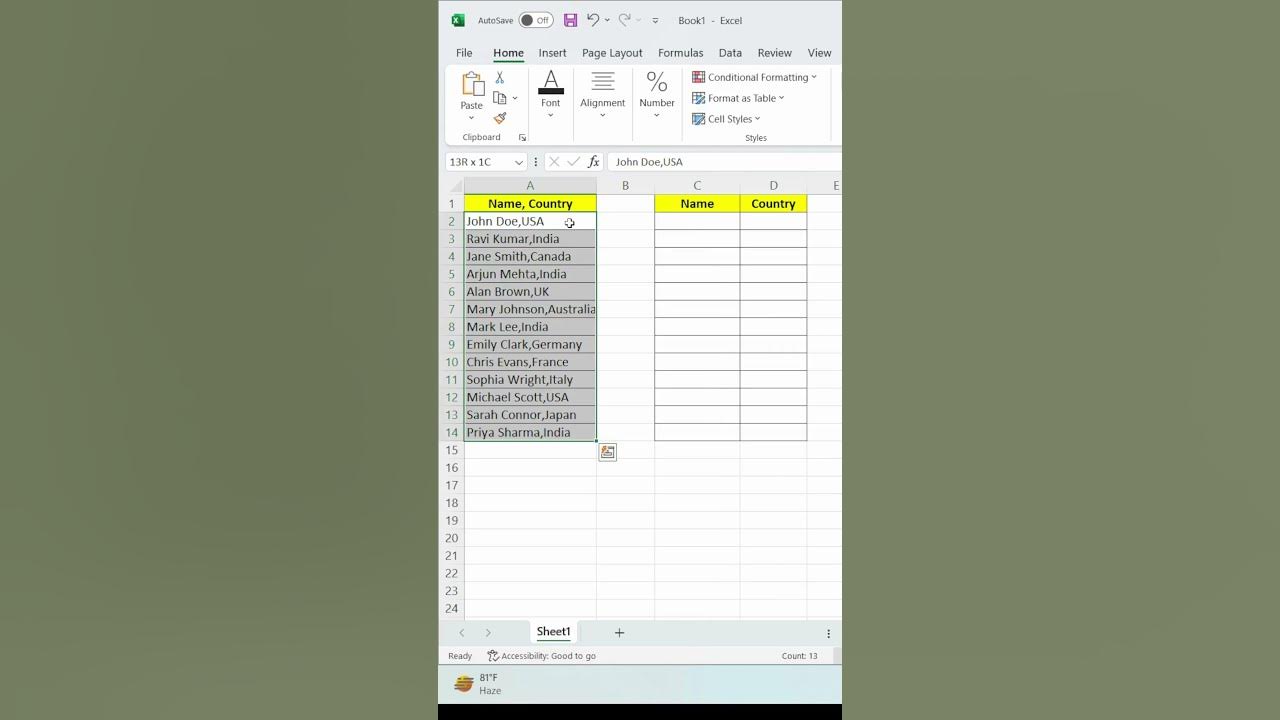Open the Font group button

[x=551, y=95]
